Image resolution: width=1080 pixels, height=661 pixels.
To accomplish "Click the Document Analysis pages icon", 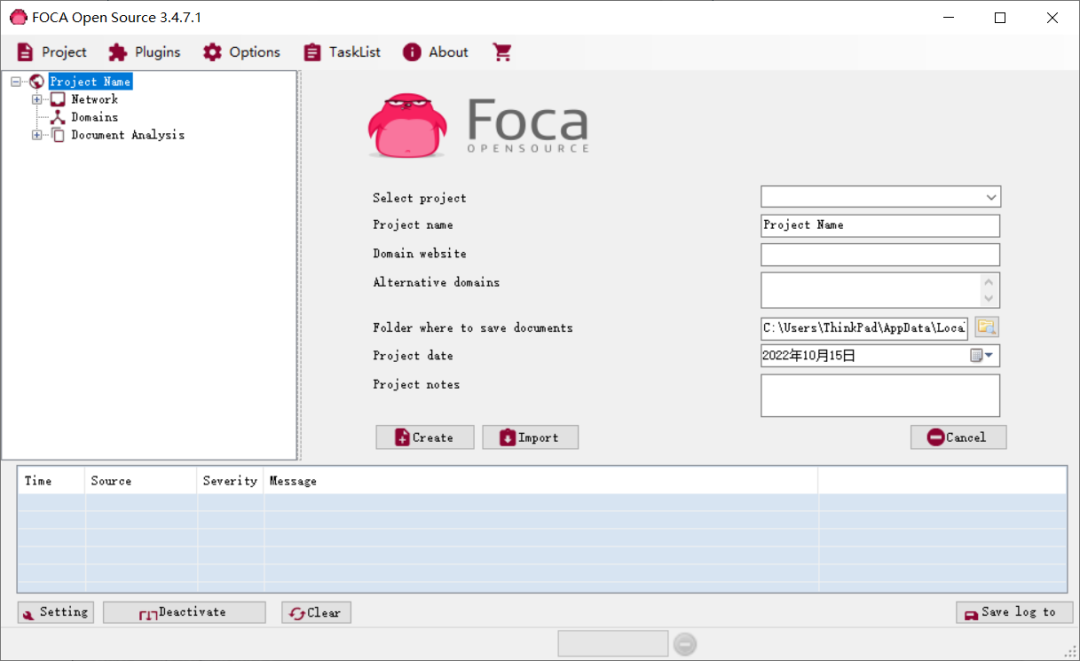I will (59, 136).
